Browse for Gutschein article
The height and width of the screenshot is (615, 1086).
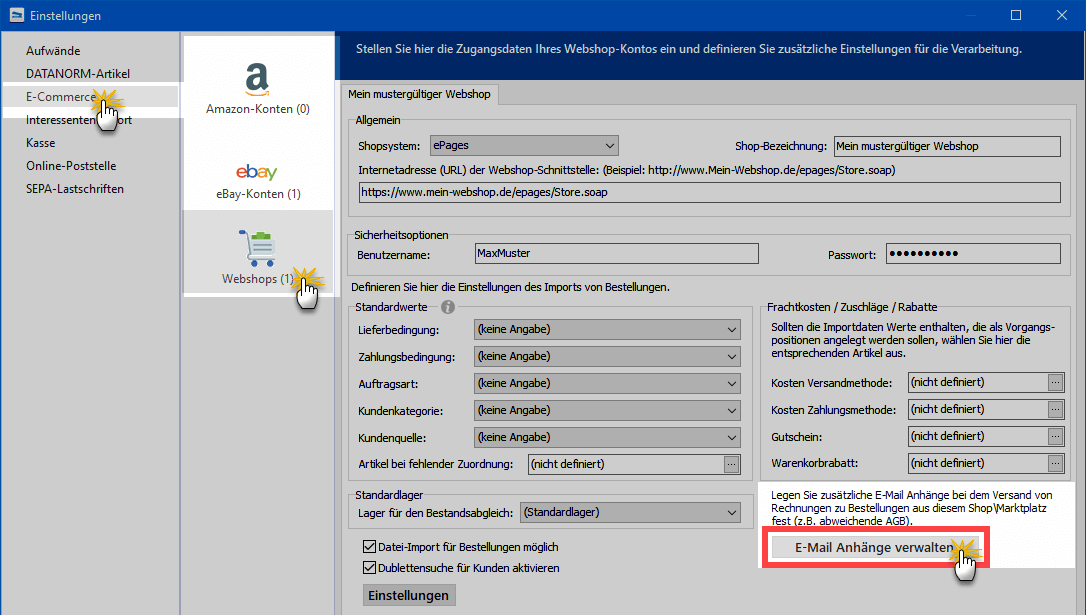tap(1055, 436)
